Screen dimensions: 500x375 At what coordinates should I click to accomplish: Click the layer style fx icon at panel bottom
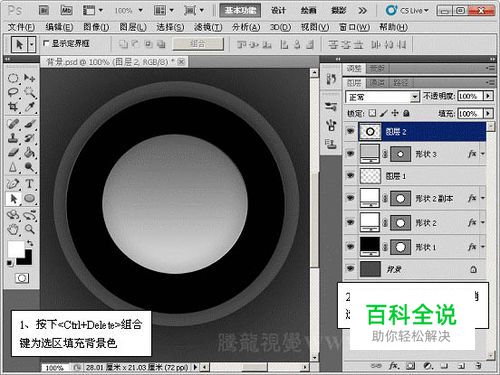pyautogui.click(x=394, y=366)
